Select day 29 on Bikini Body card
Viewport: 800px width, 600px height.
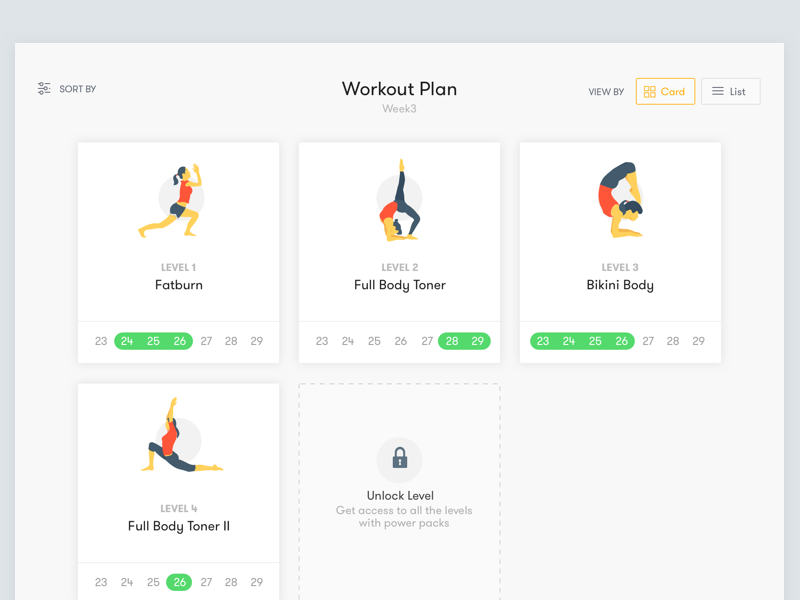click(698, 341)
